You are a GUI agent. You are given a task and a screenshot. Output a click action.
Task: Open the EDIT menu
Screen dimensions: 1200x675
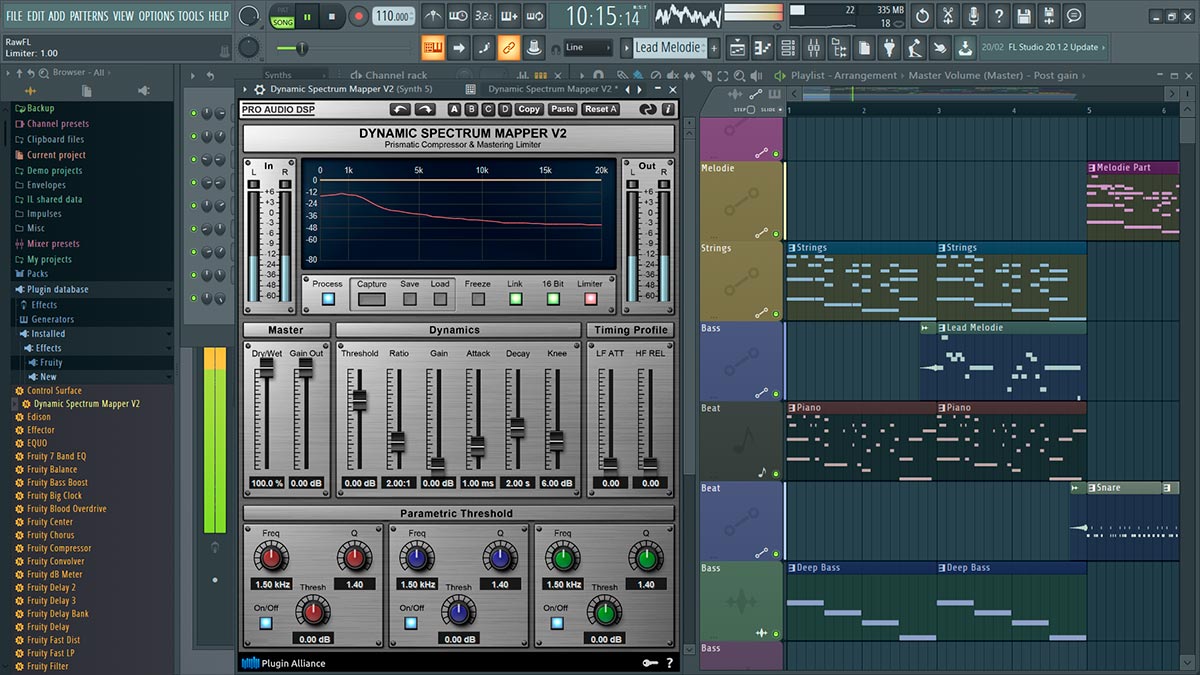point(36,16)
